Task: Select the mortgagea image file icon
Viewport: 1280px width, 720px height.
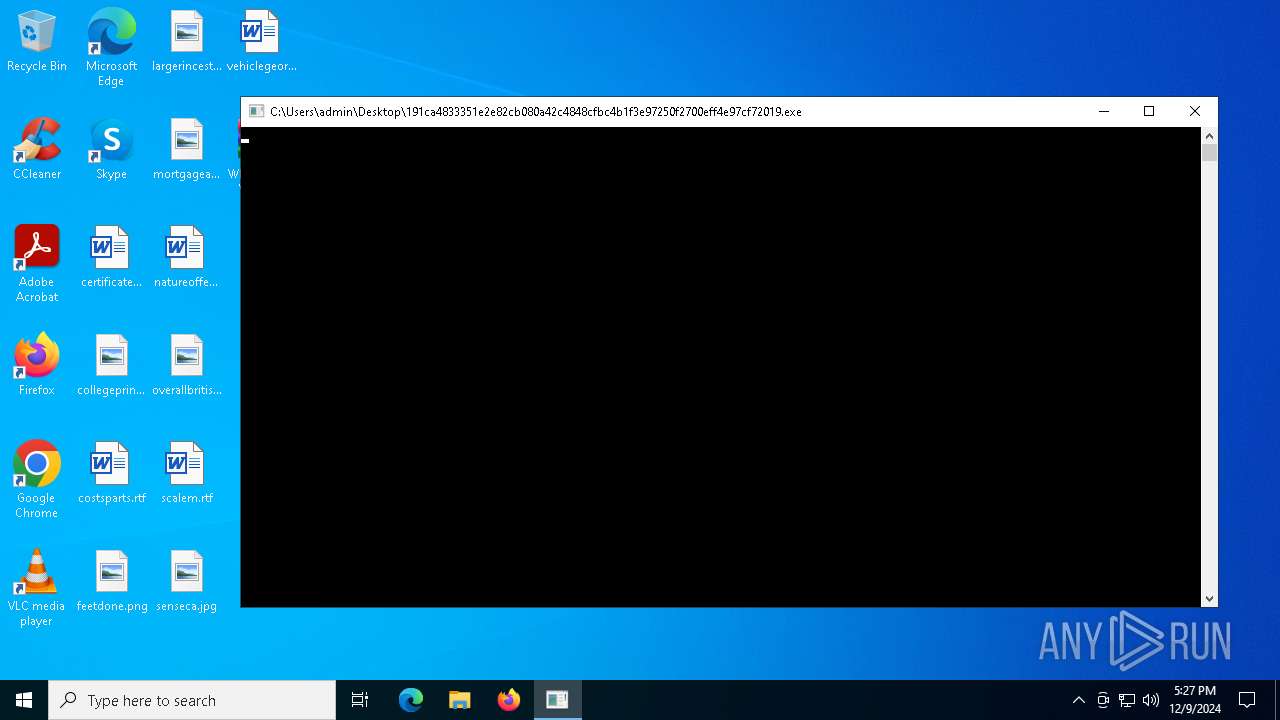Action: pos(186,149)
